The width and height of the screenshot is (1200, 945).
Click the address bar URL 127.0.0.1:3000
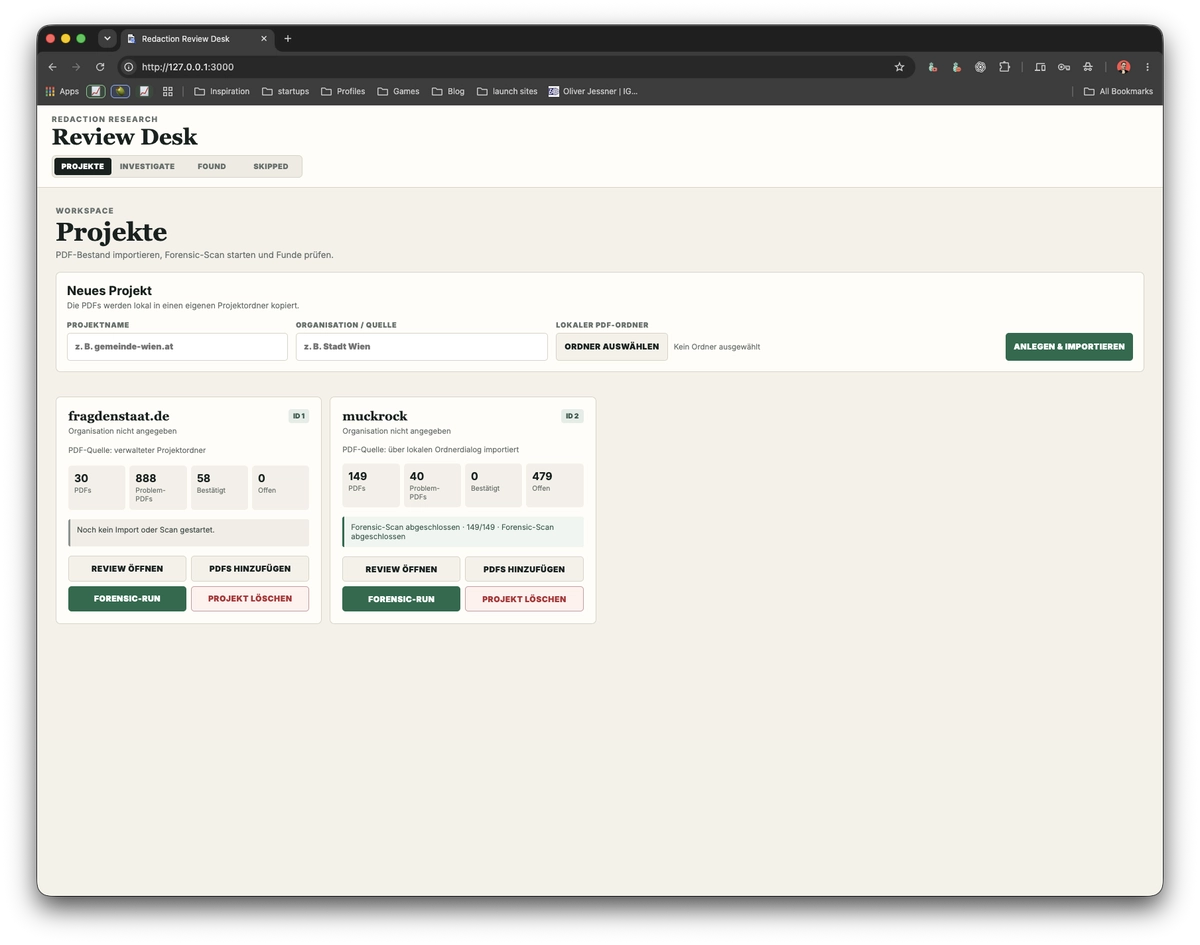tap(188, 67)
